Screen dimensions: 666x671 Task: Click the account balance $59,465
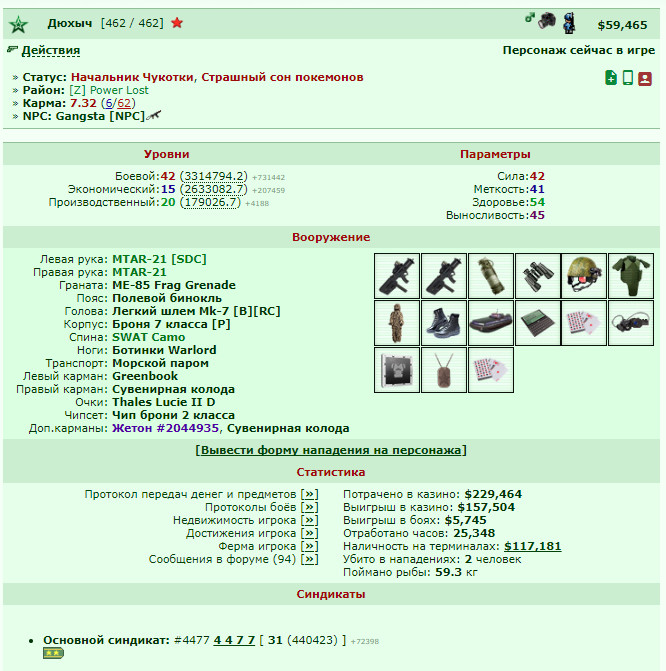pyautogui.click(x=622, y=25)
